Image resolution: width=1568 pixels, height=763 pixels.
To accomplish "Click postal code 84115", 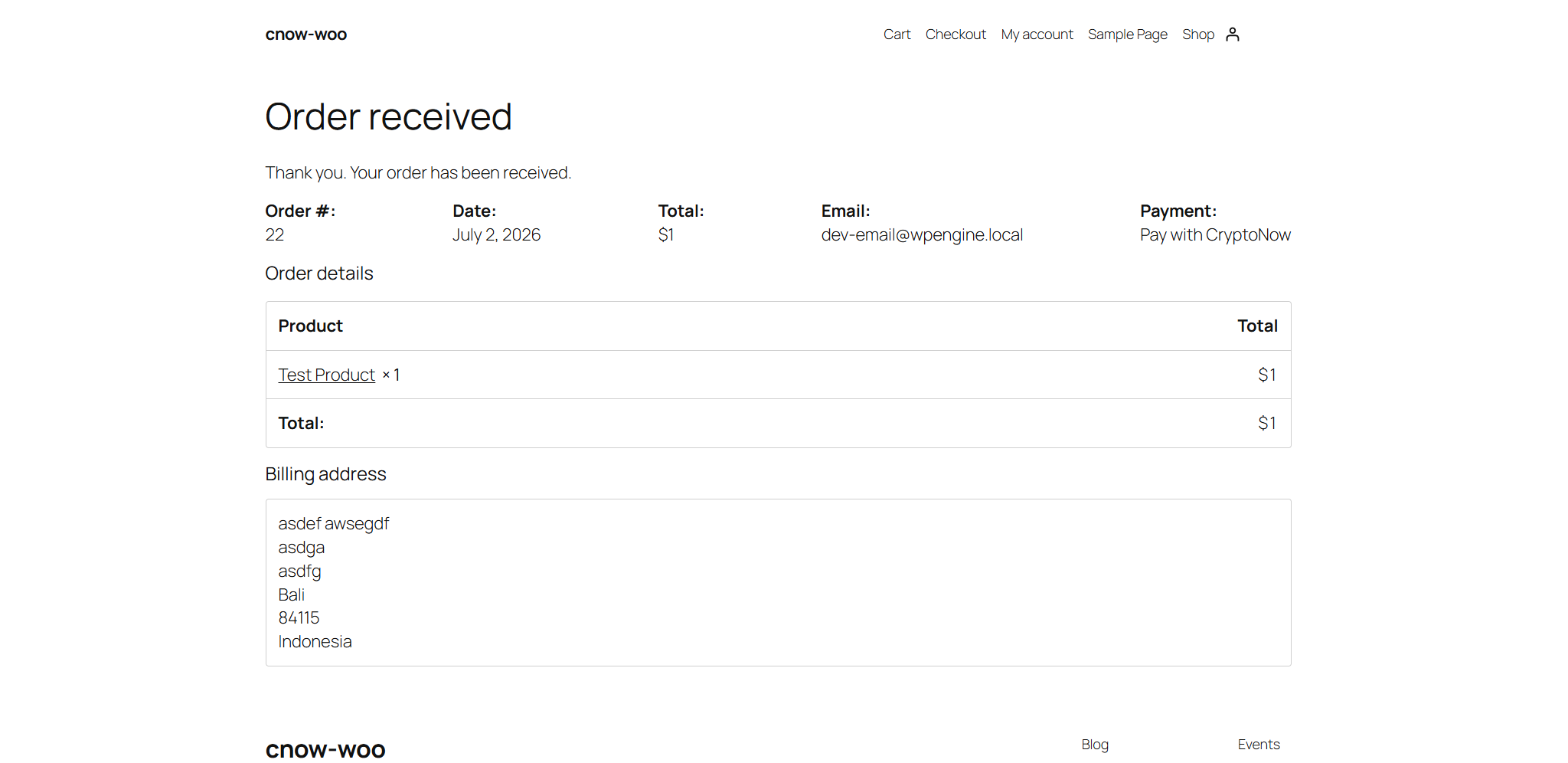I will coord(299,618).
